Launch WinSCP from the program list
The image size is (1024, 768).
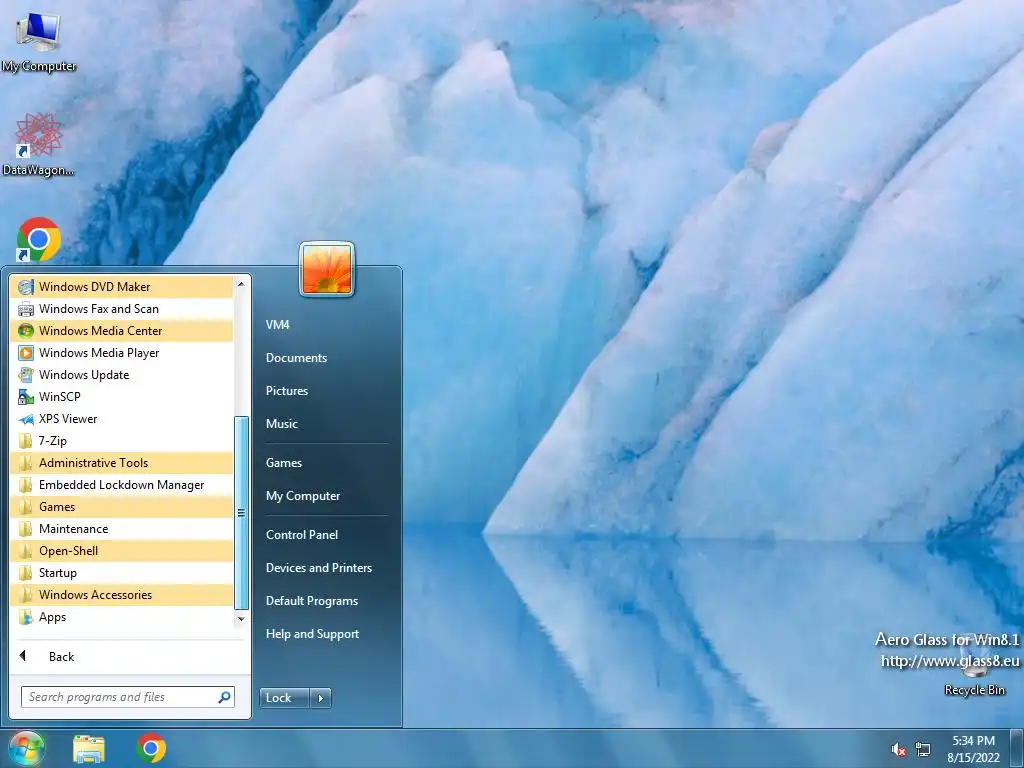121,397
